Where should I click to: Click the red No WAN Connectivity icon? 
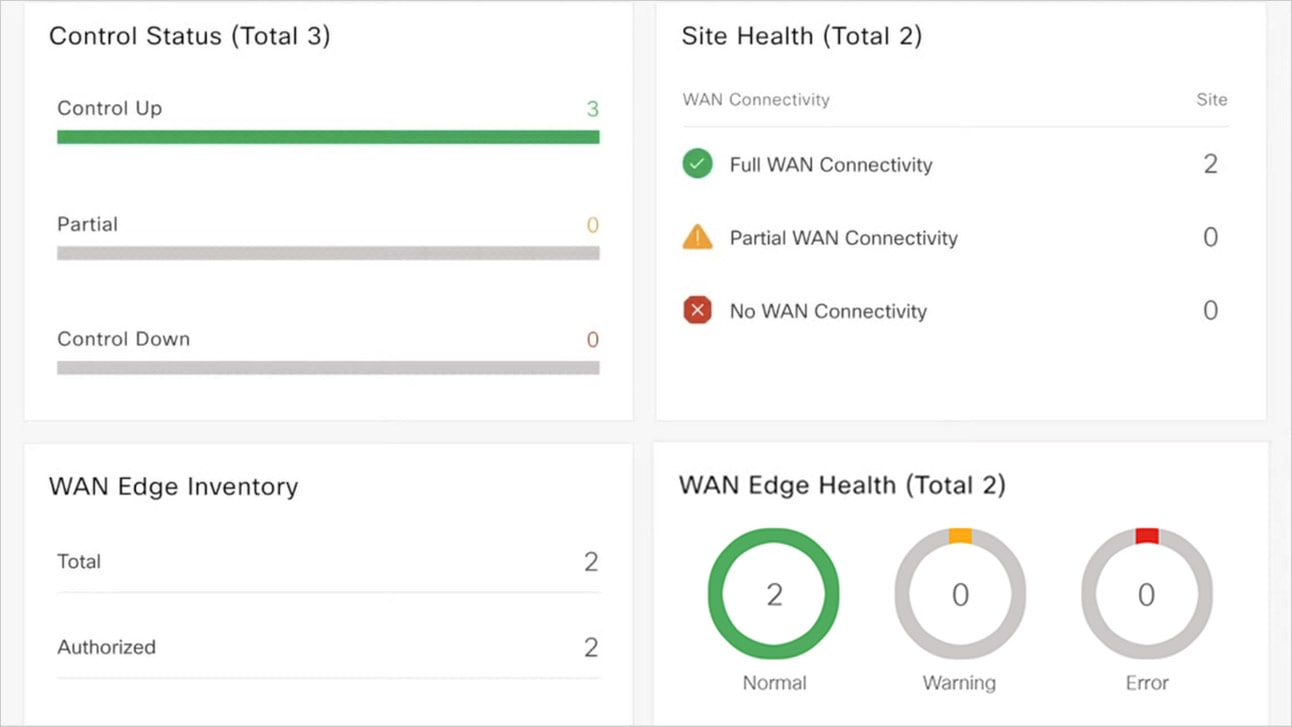click(x=697, y=311)
